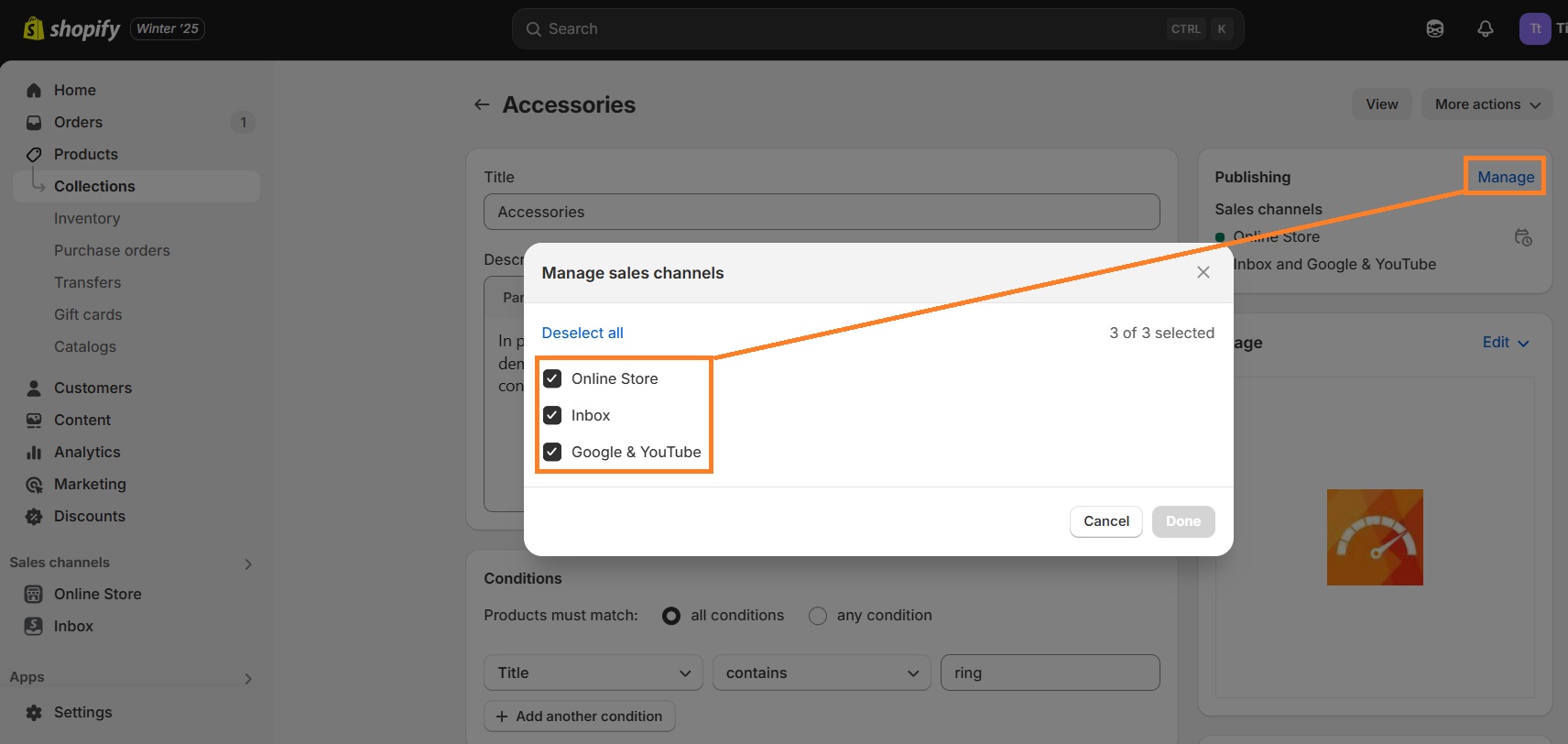Image resolution: width=1568 pixels, height=744 pixels.
Task: Click the Orders count badge 1
Action: click(243, 122)
